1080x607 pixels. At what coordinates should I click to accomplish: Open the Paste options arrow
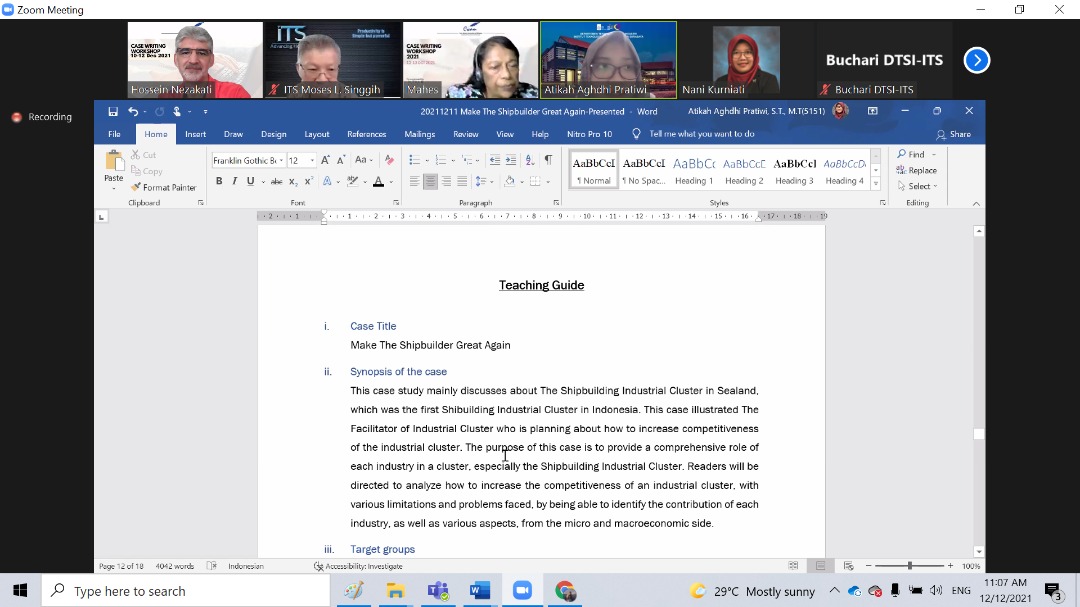point(114,188)
